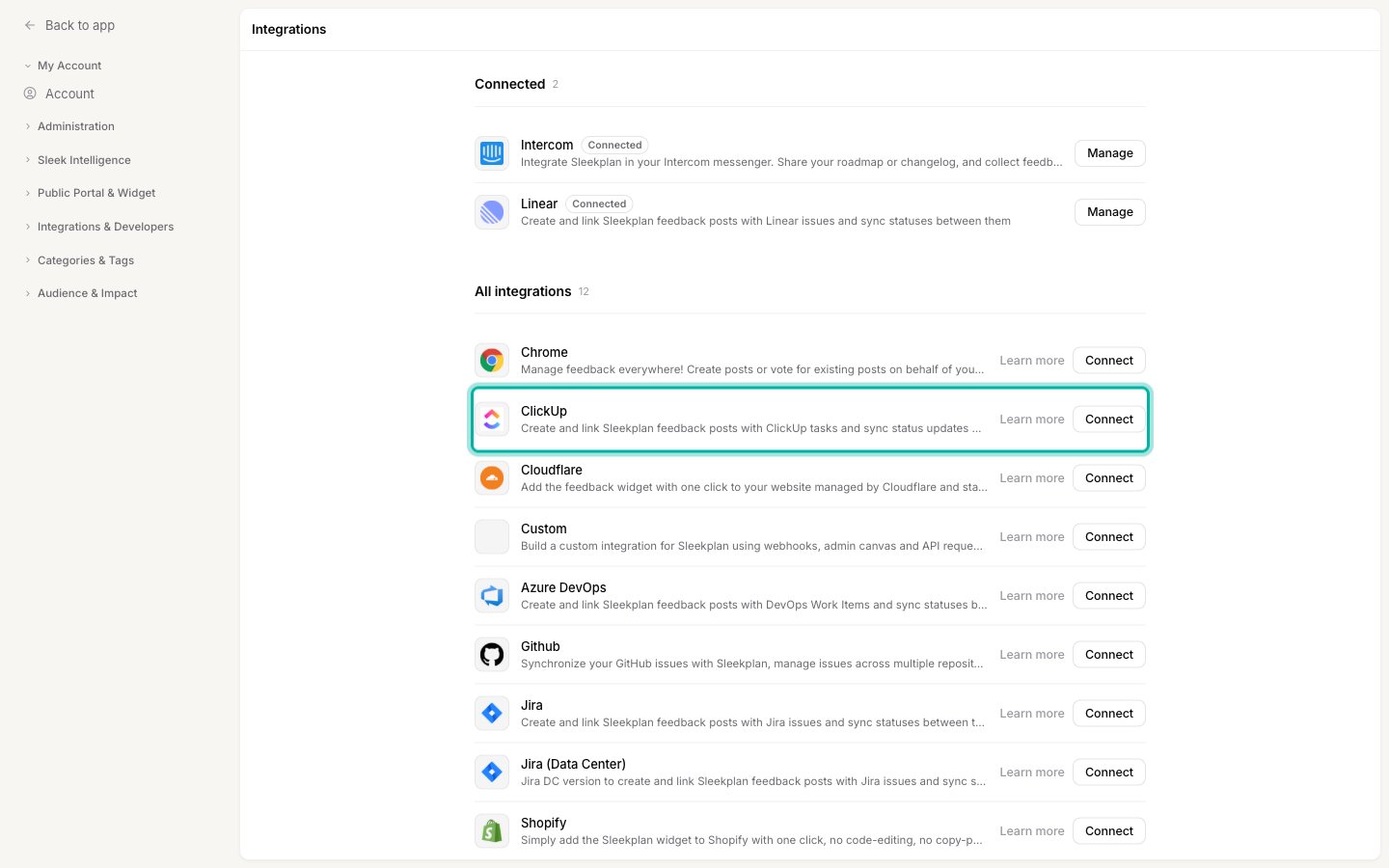
Task: Open the Account page in the sidebar
Action: [x=69, y=94]
